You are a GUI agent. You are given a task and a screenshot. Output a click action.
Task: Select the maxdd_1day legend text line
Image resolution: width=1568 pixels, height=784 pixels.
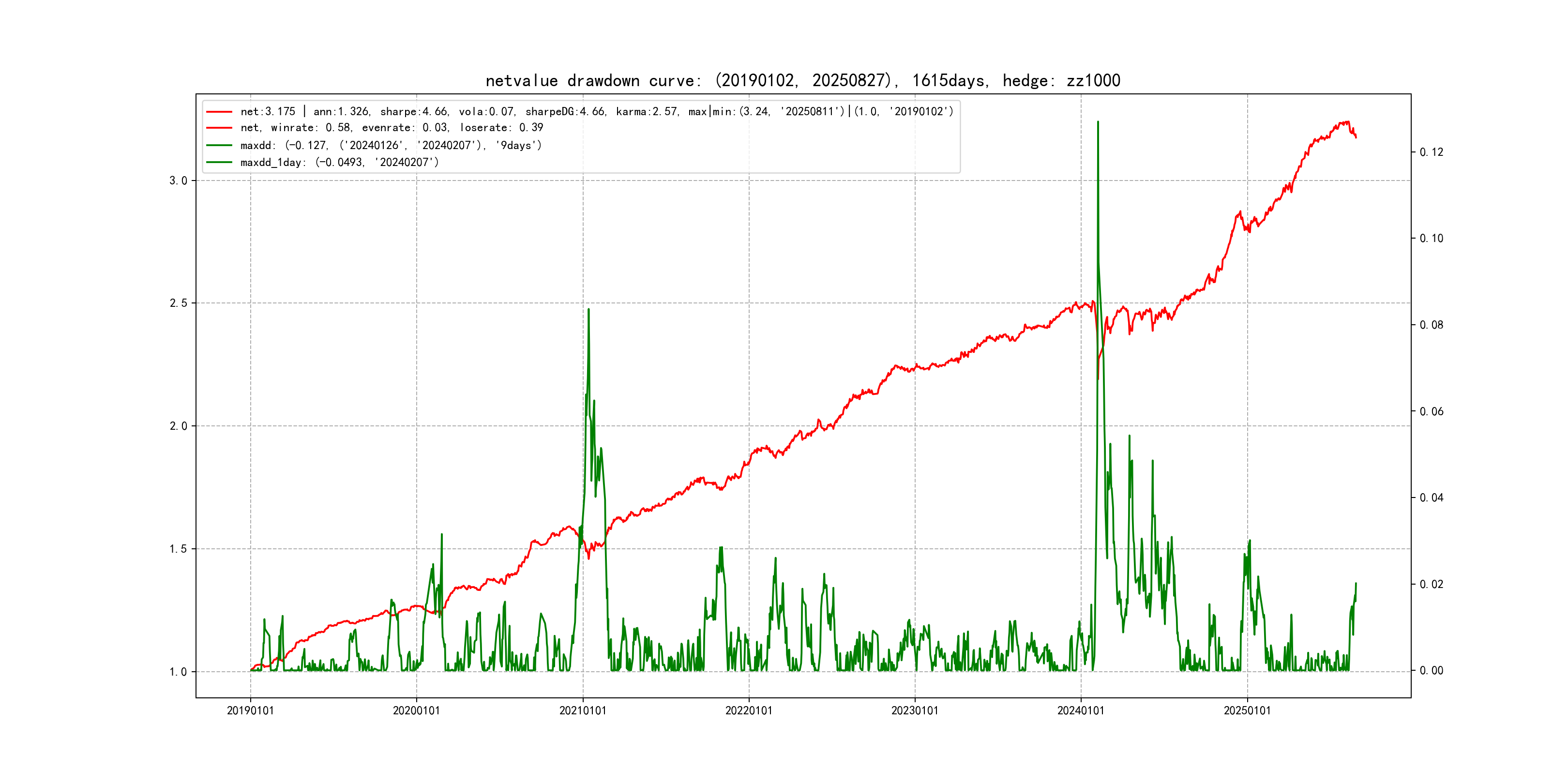point(339,163)
